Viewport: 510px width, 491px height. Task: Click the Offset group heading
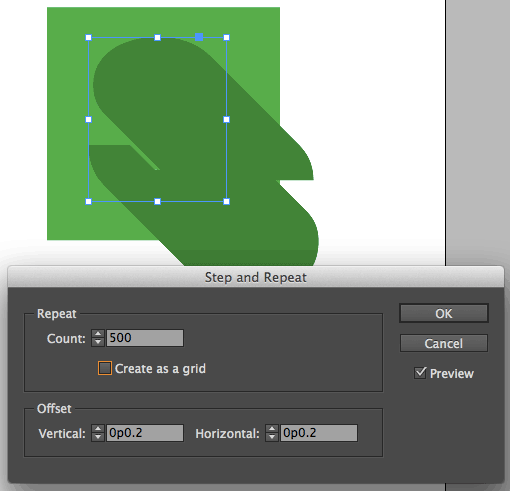pyautogui.click(x=54, y=409)
